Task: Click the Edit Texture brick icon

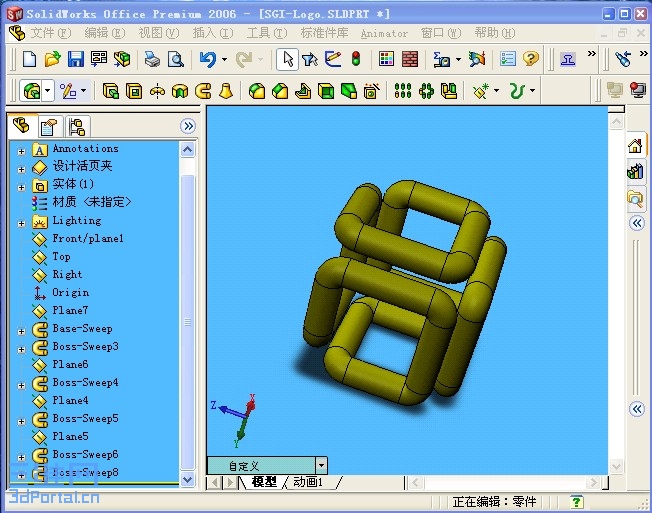Action: [x=410, y=59]
